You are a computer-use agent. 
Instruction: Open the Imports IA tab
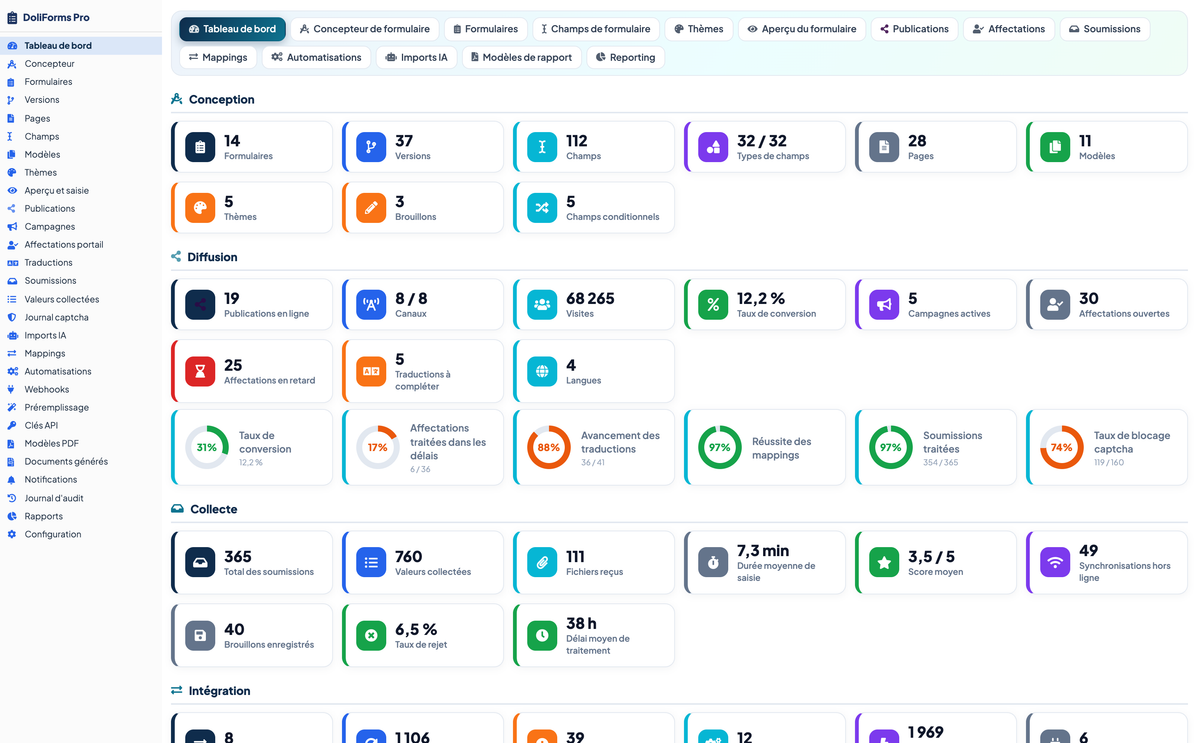click(x=416, y=57)
